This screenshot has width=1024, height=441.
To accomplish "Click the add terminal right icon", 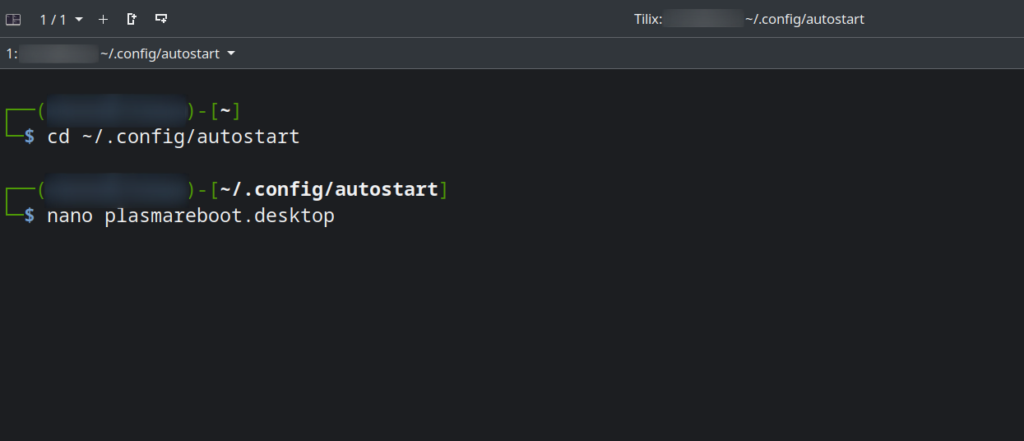I will coord(131,19).
